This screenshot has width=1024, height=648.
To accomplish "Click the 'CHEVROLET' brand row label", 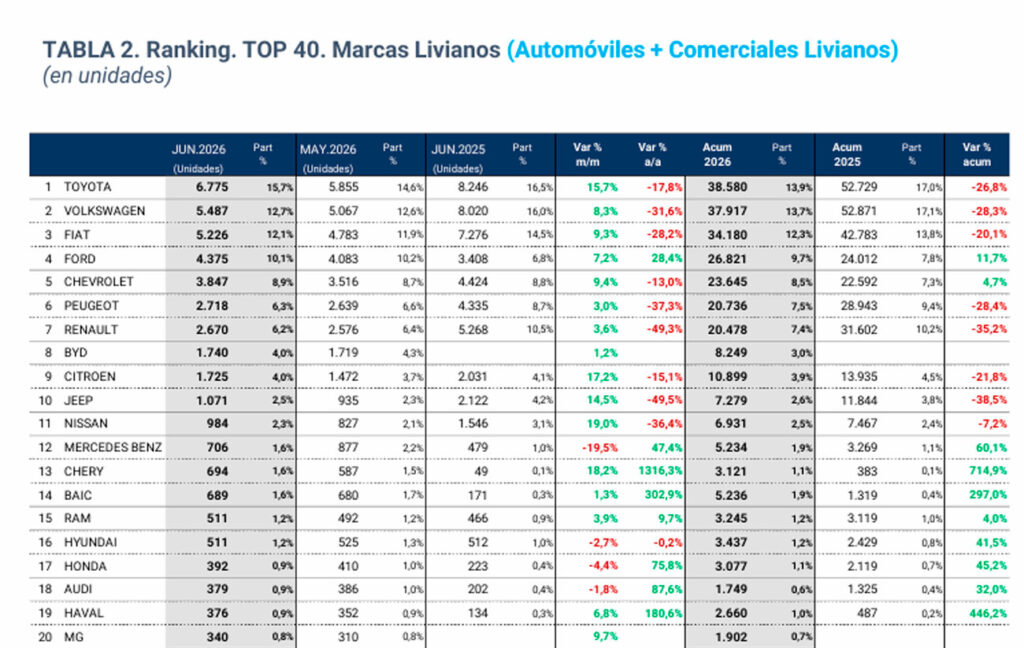I will pos(99,282).
